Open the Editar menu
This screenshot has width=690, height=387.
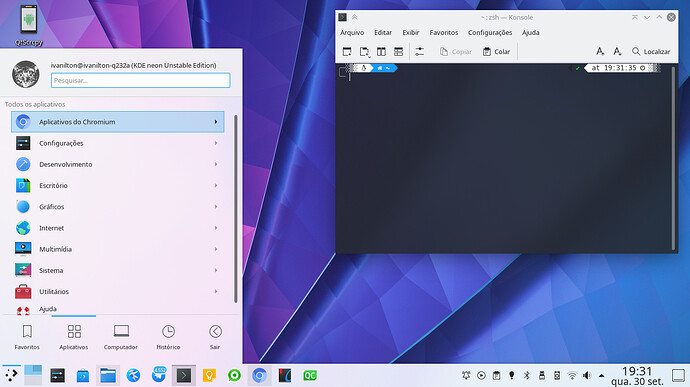coord(383,33)
